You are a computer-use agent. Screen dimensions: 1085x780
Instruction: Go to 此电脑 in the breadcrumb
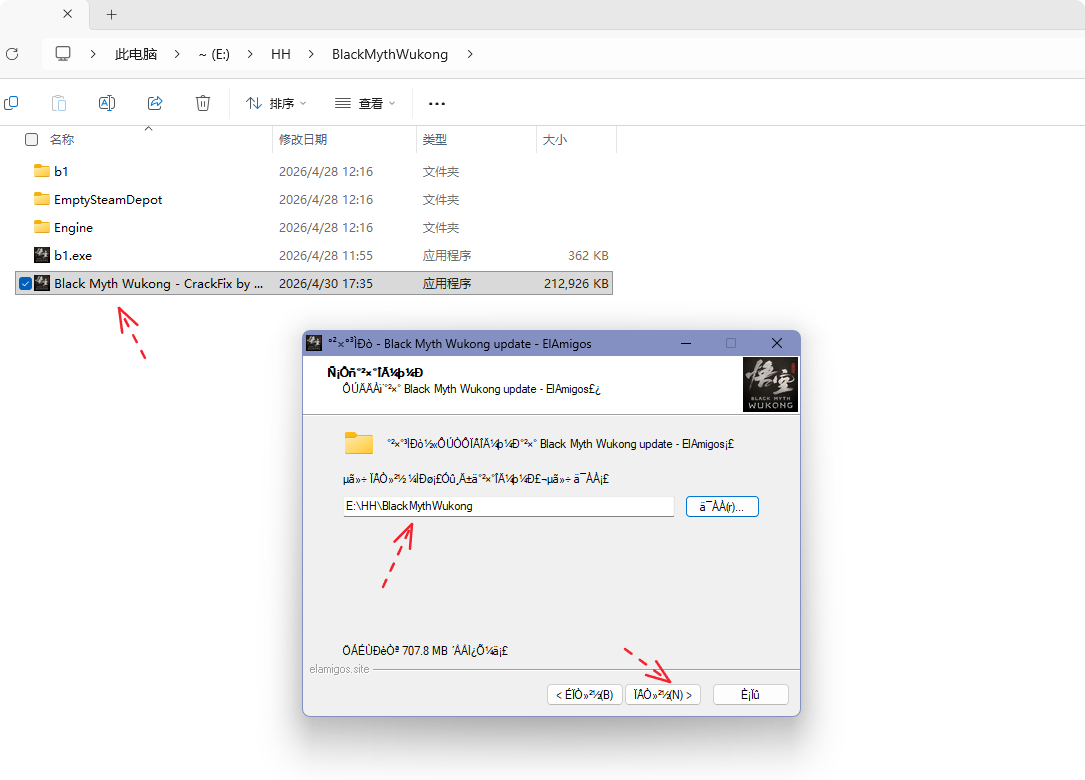pos(136,54)
